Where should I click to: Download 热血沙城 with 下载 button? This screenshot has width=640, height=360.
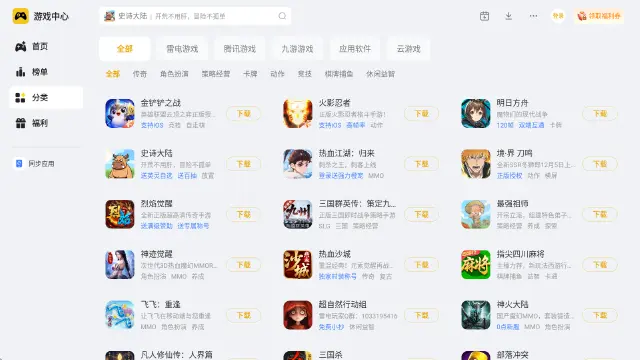click(x=422, y=264)
